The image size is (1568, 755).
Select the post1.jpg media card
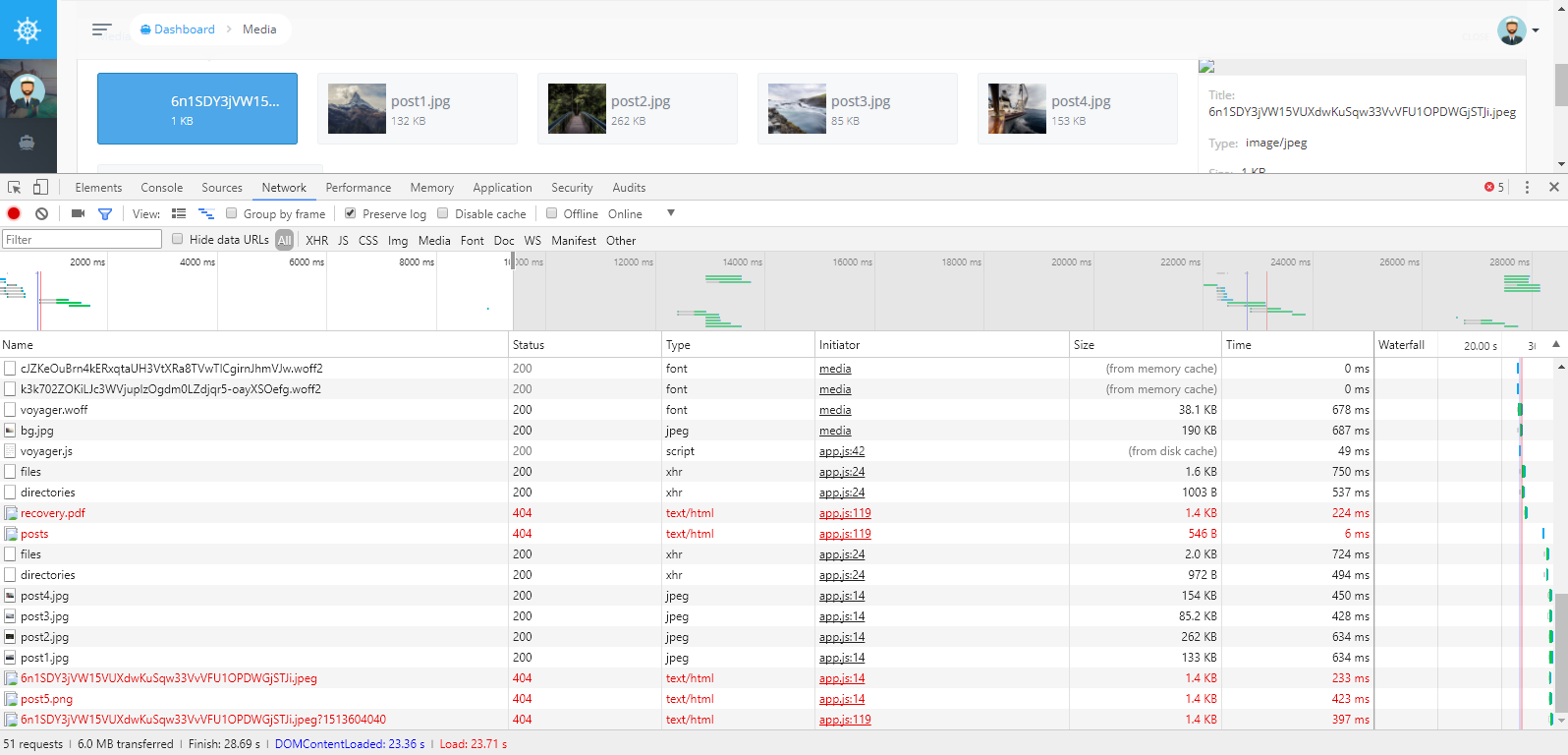(418, 108)
